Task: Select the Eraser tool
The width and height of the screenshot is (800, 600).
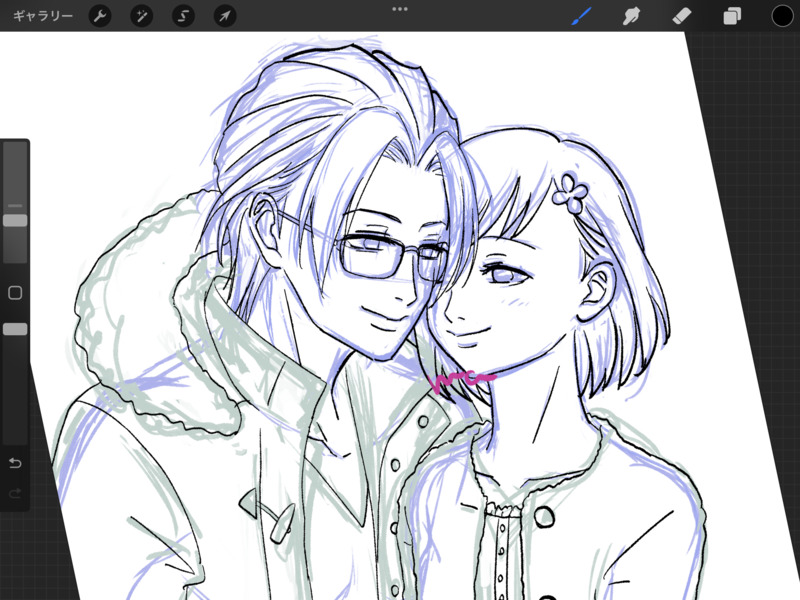Action: 682,16
